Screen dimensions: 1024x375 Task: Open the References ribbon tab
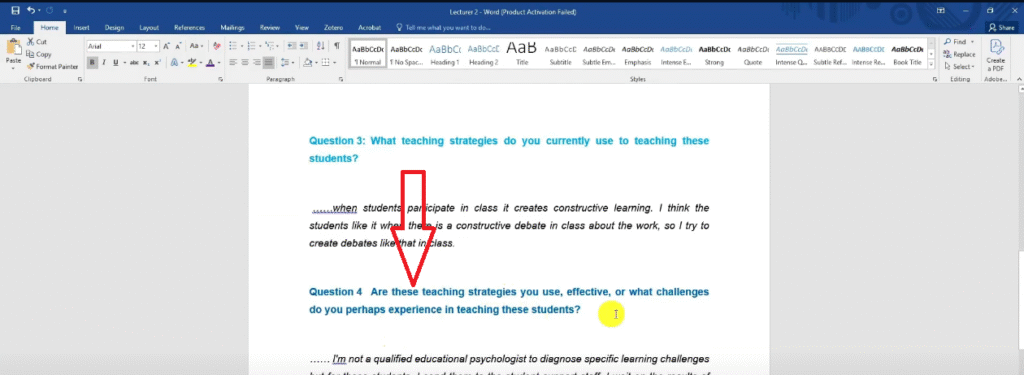pos(189,28)
